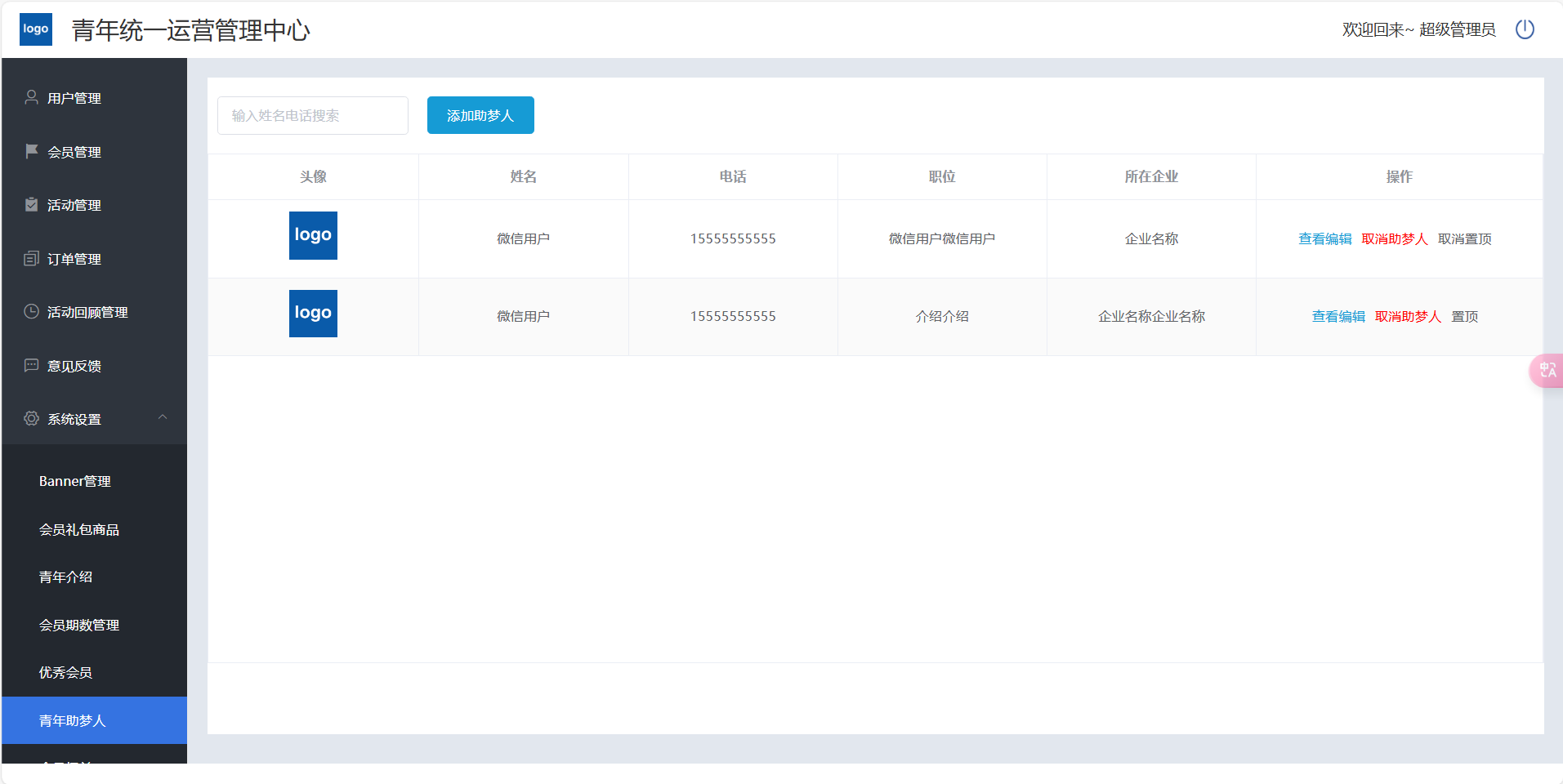Click the 欢迎回来~ 超级管理员 greeting

tap(1418, 29)
